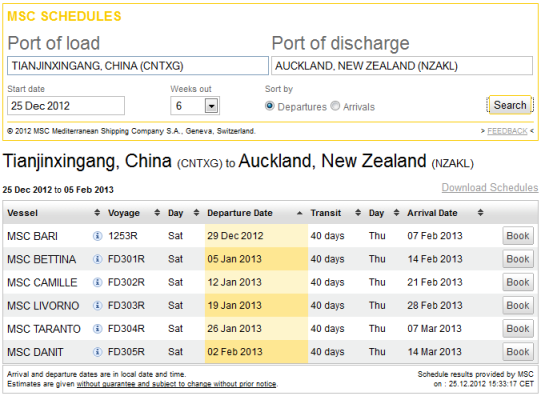Image resolution: width=541 pixels, height=396 pixels.
Task: Sort table by Vessel column arrows
Action: pyautogui.click(x=97, y=213)
